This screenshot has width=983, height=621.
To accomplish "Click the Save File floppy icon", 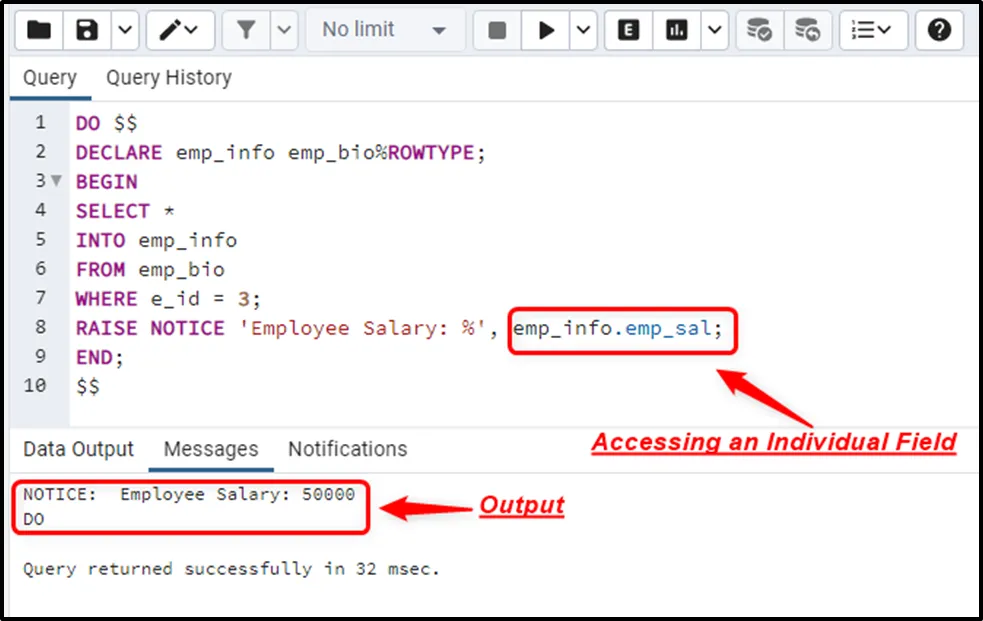I will pyautogui.click(x=88, y=30).
